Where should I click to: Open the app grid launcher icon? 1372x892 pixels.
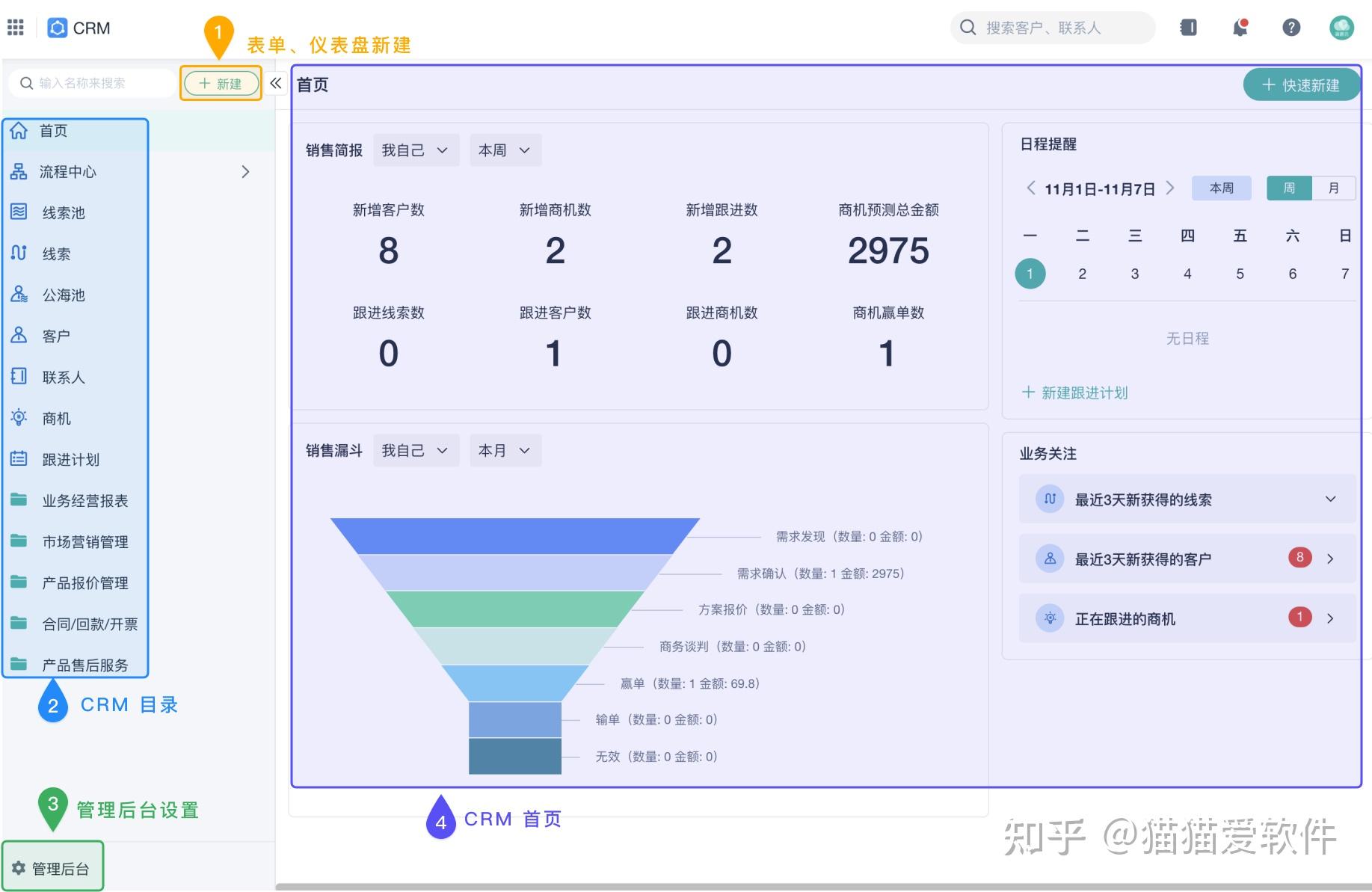point(16,28)
